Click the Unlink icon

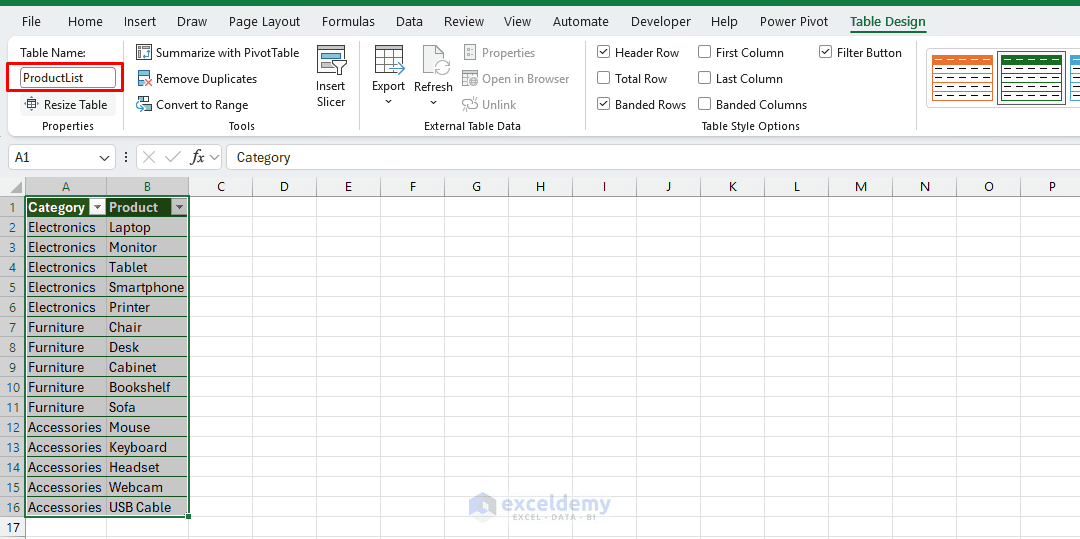470,105
